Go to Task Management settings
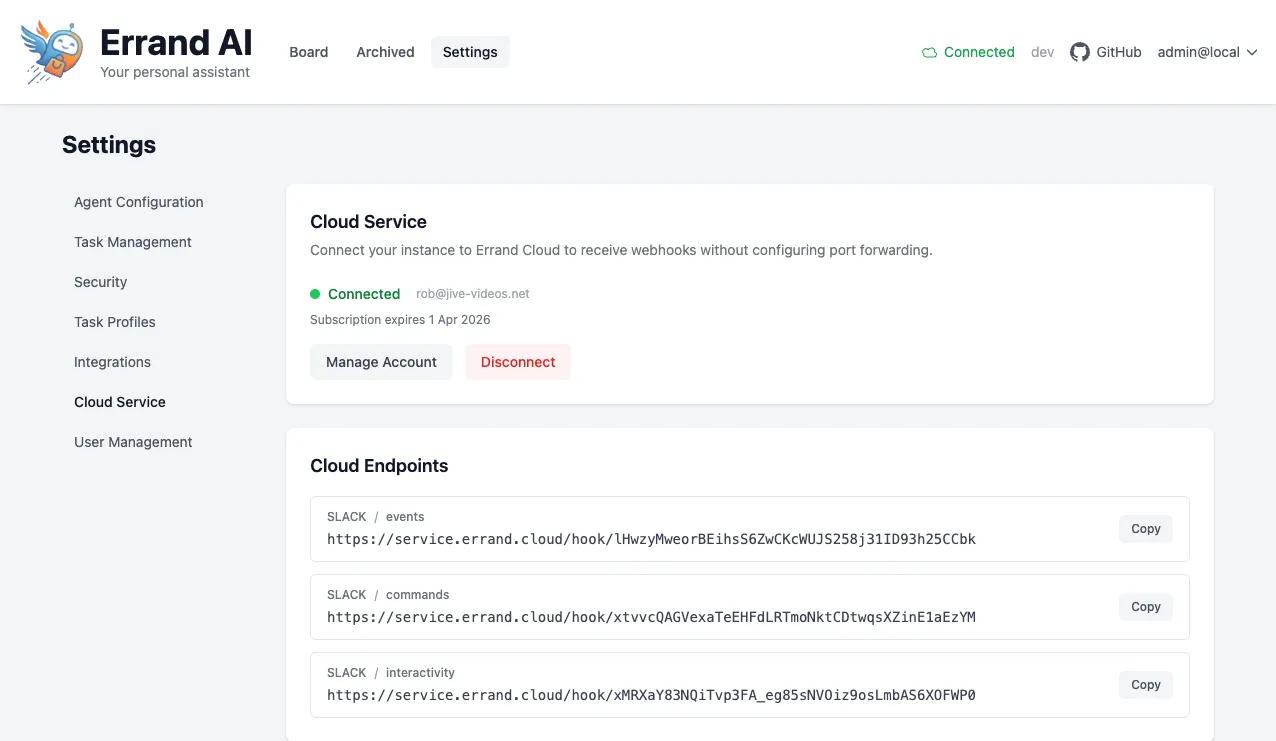The width and height of the screenshot is (1276, 741). (133, 242)
